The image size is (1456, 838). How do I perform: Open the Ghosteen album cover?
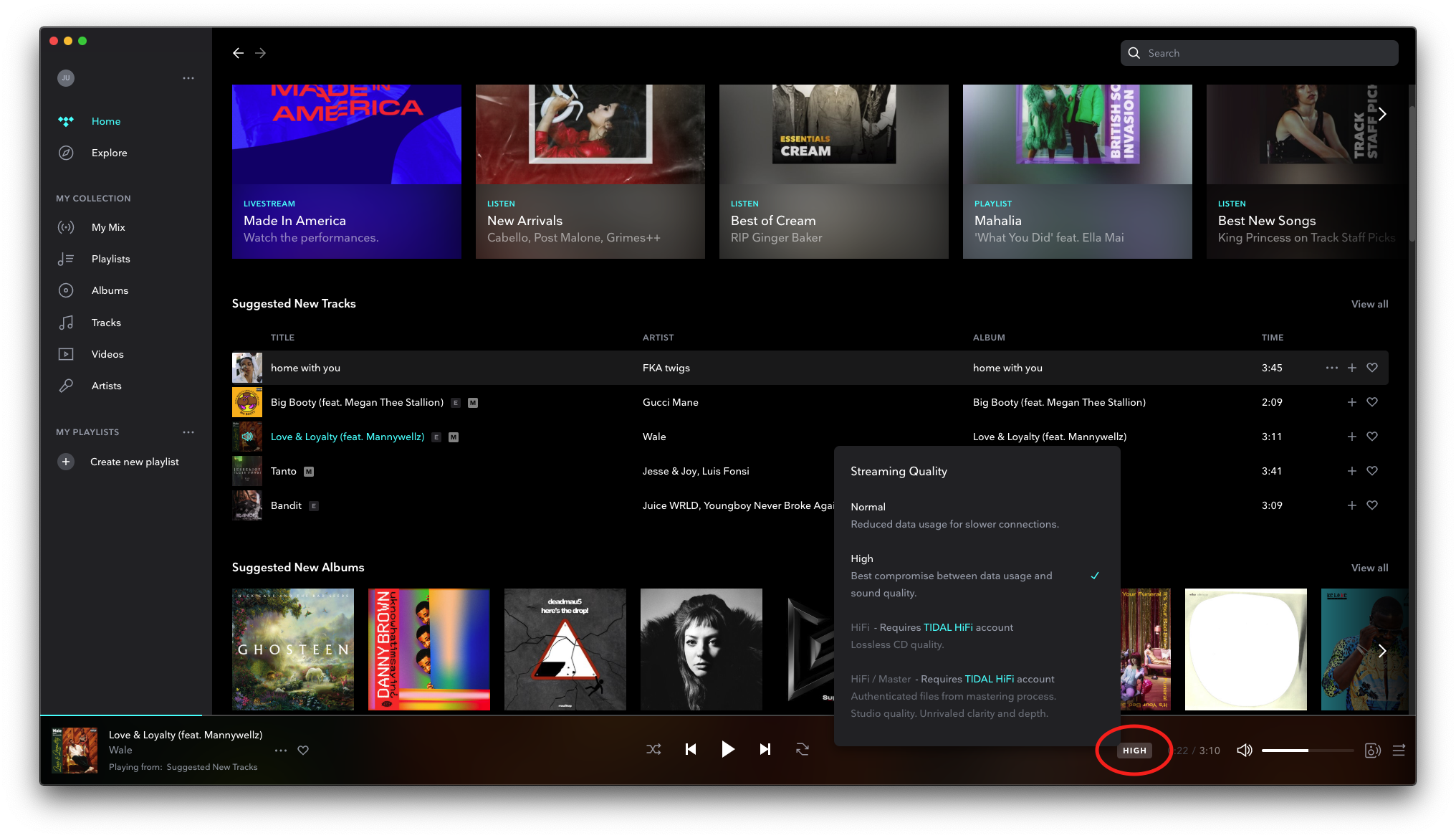click(x=293, y=649)
